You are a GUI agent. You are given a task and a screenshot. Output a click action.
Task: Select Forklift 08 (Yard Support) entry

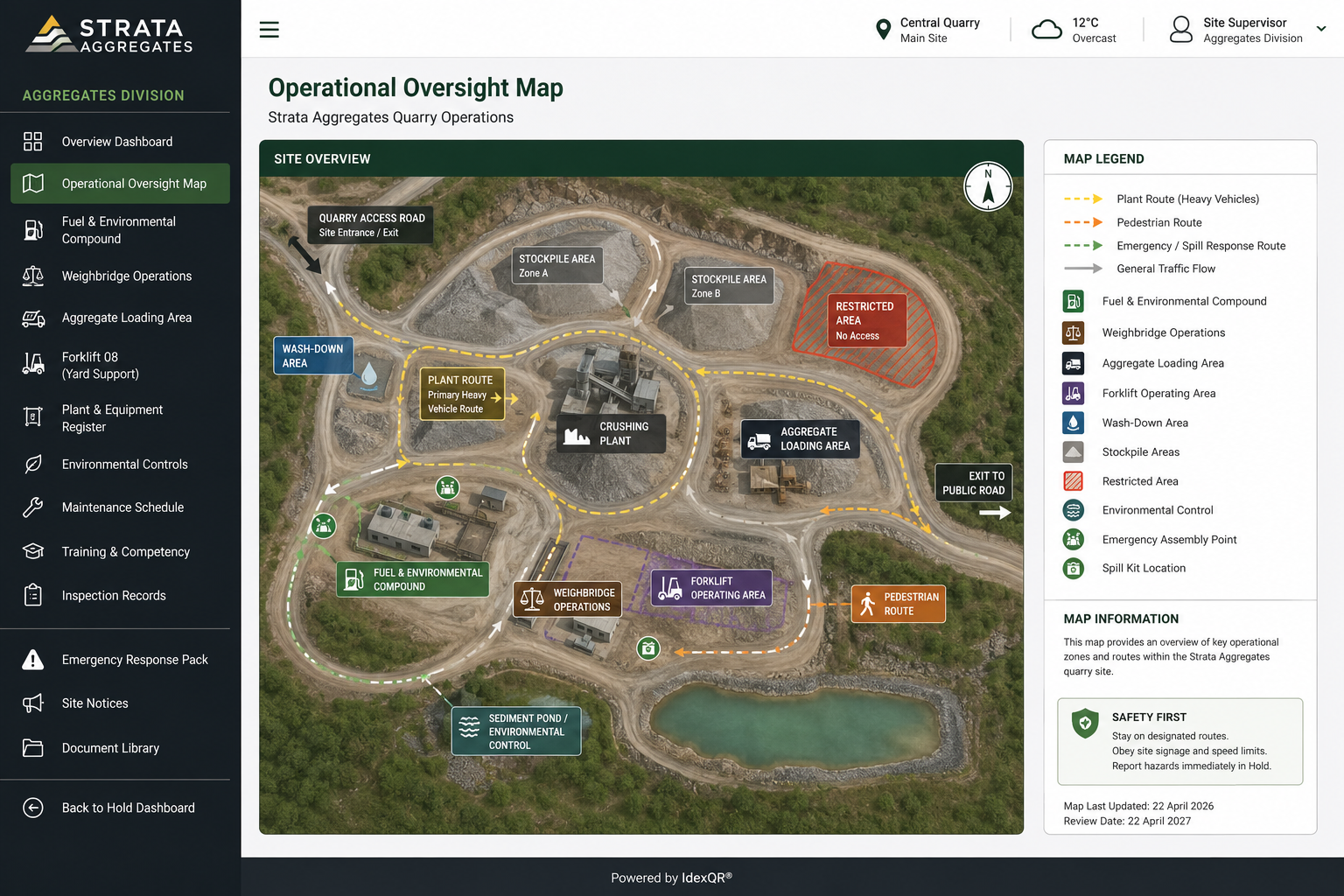tap(120, 365)
